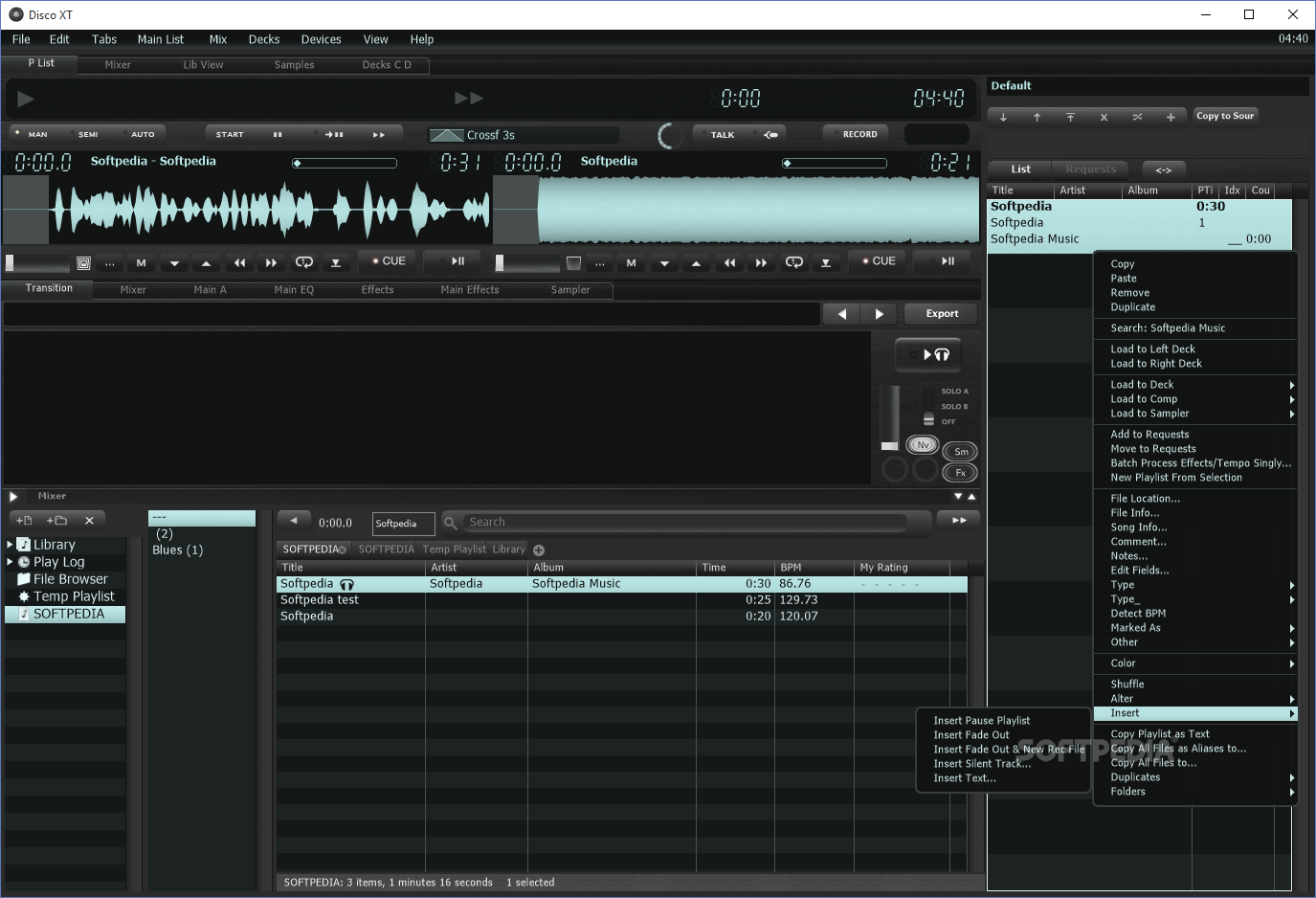Expand Library tree node
This screenshot has width=1316, height=898.
pyautogui.click(x=10, y=545)
